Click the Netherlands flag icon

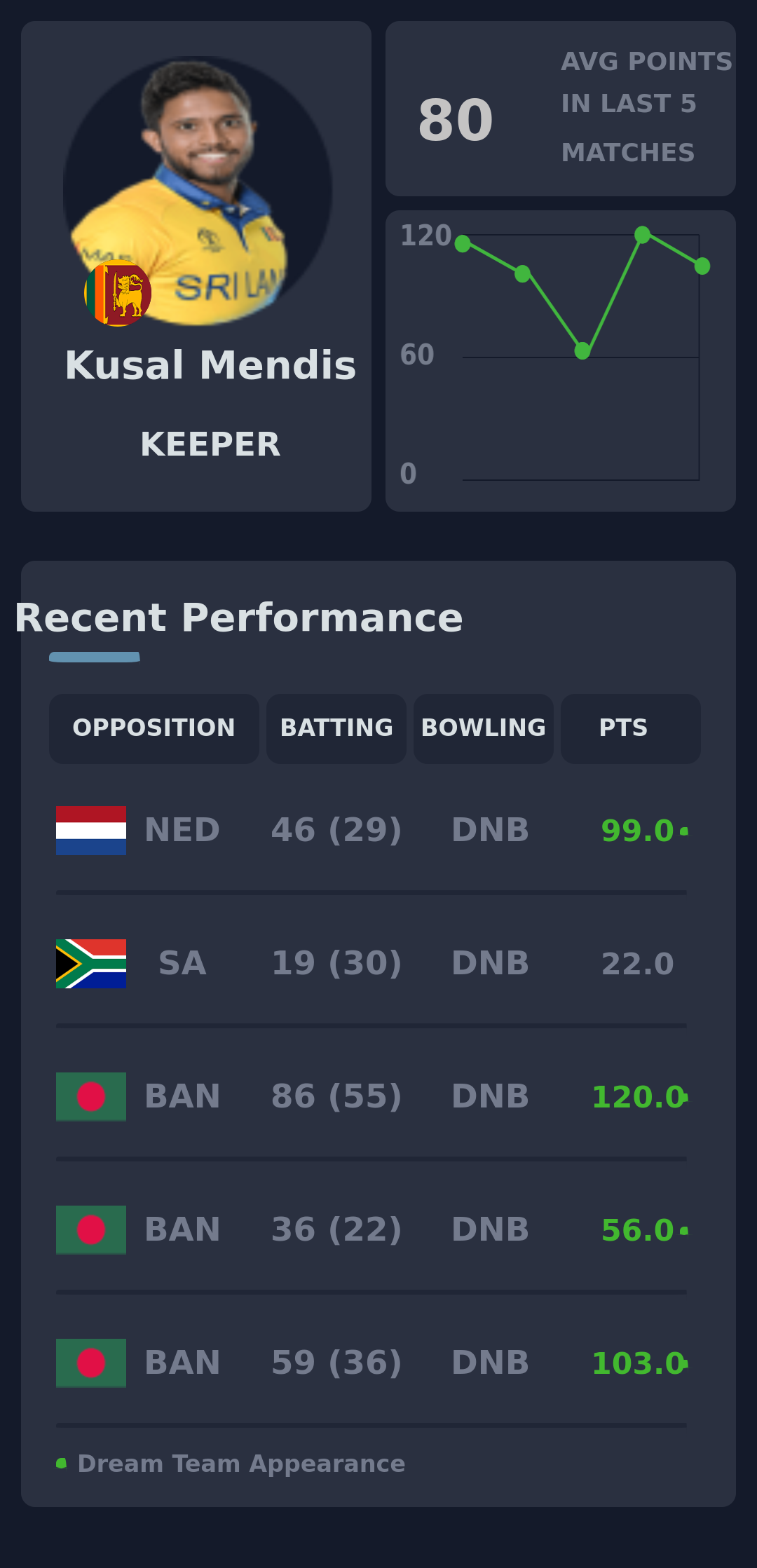[91, 831]
